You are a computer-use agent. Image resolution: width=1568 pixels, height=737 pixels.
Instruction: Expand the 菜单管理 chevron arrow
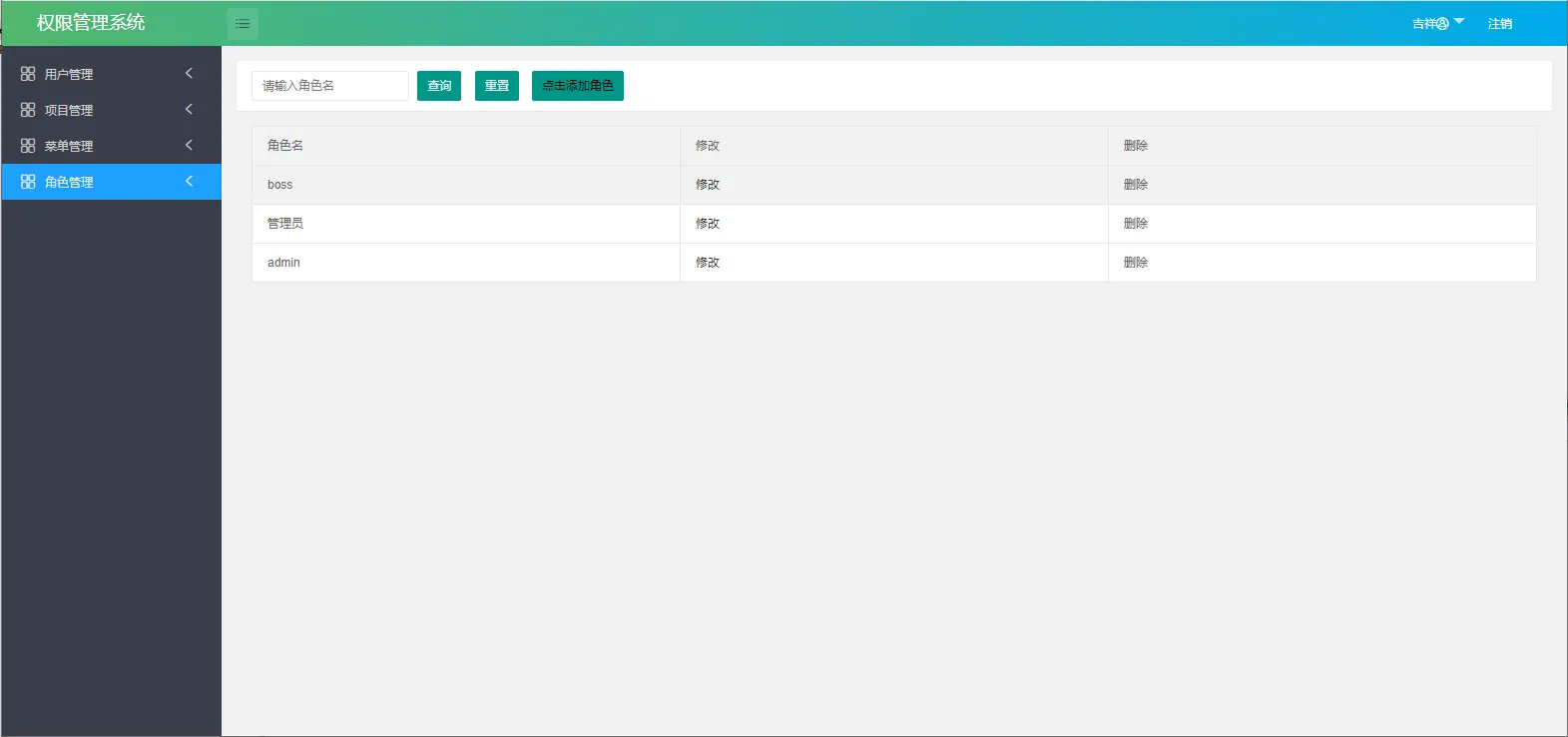[x=189, y=146]
